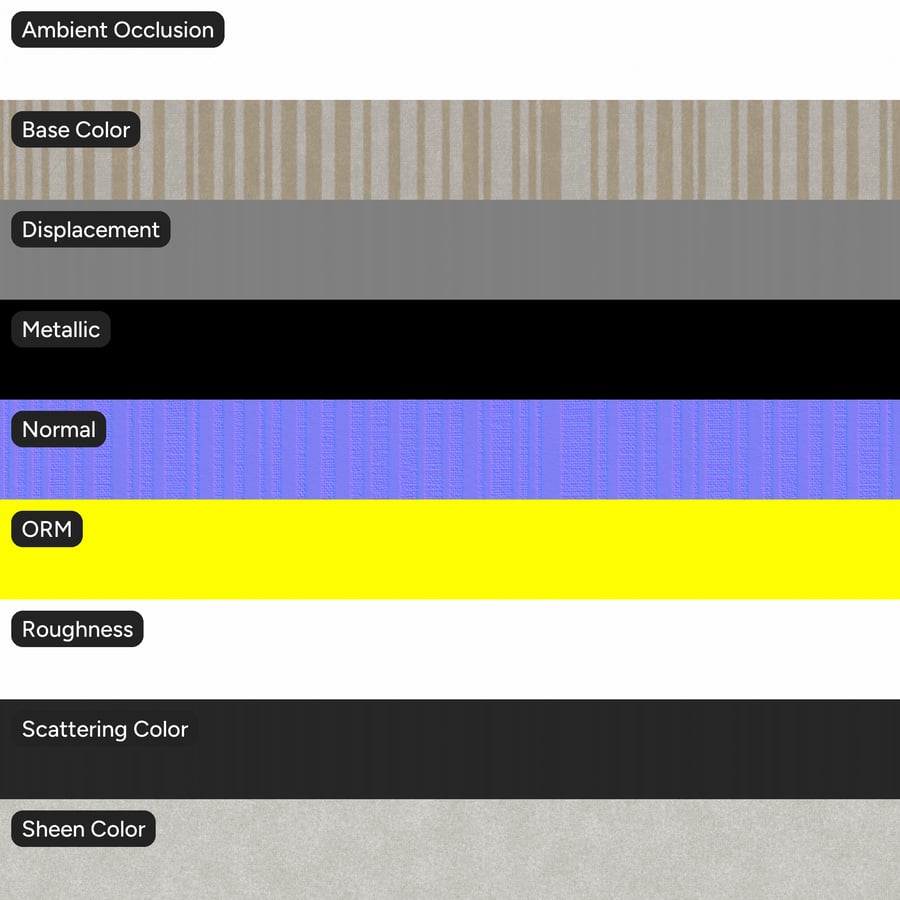Open the yellow ORM texture strip

450,549
